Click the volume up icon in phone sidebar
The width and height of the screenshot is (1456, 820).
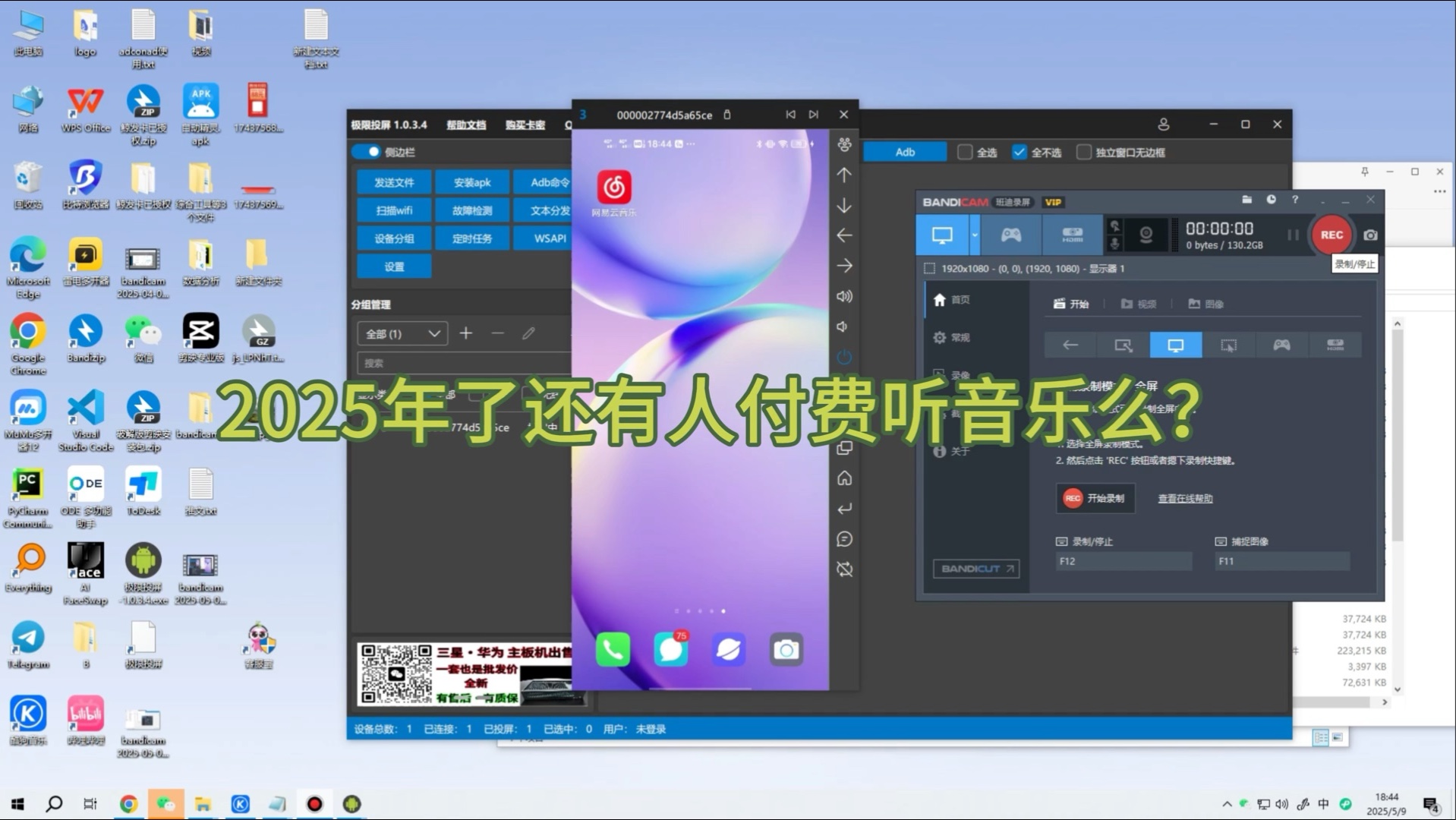click(x=844, y=297)
